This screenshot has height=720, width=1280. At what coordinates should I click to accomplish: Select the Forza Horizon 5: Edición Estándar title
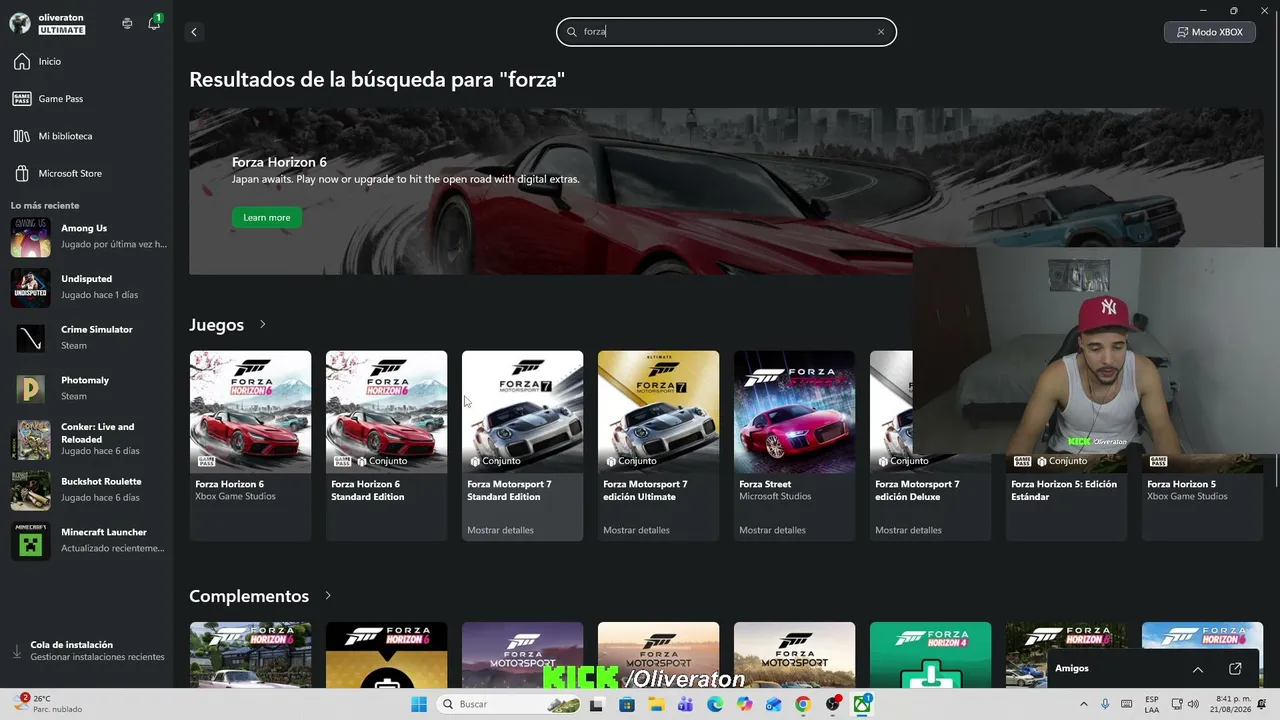coord(1064,490)
